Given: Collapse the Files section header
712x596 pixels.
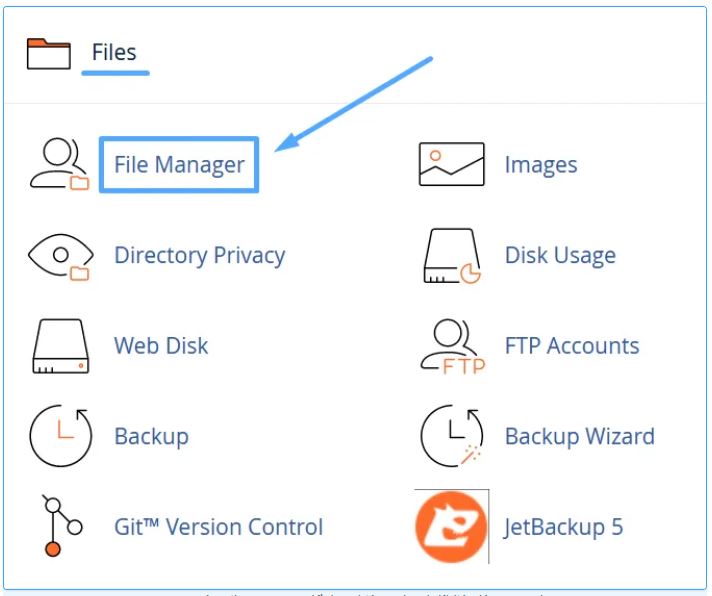Looking at the screenshot, I should click(114, 52).
